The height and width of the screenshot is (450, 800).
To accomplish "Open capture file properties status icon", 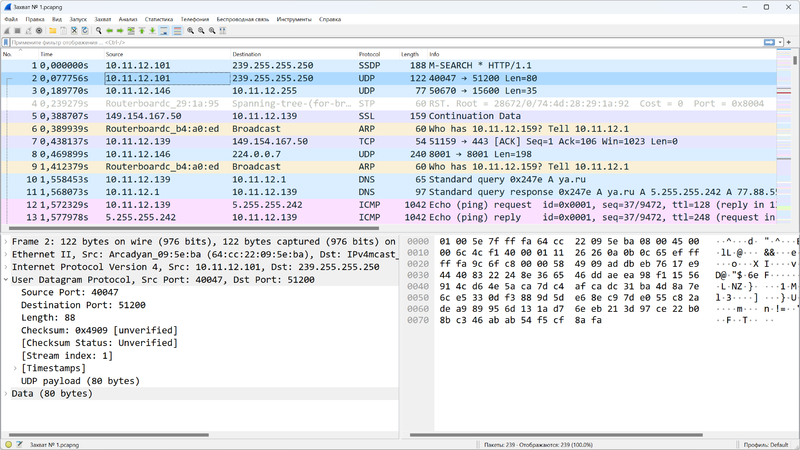I will point(19,444).
